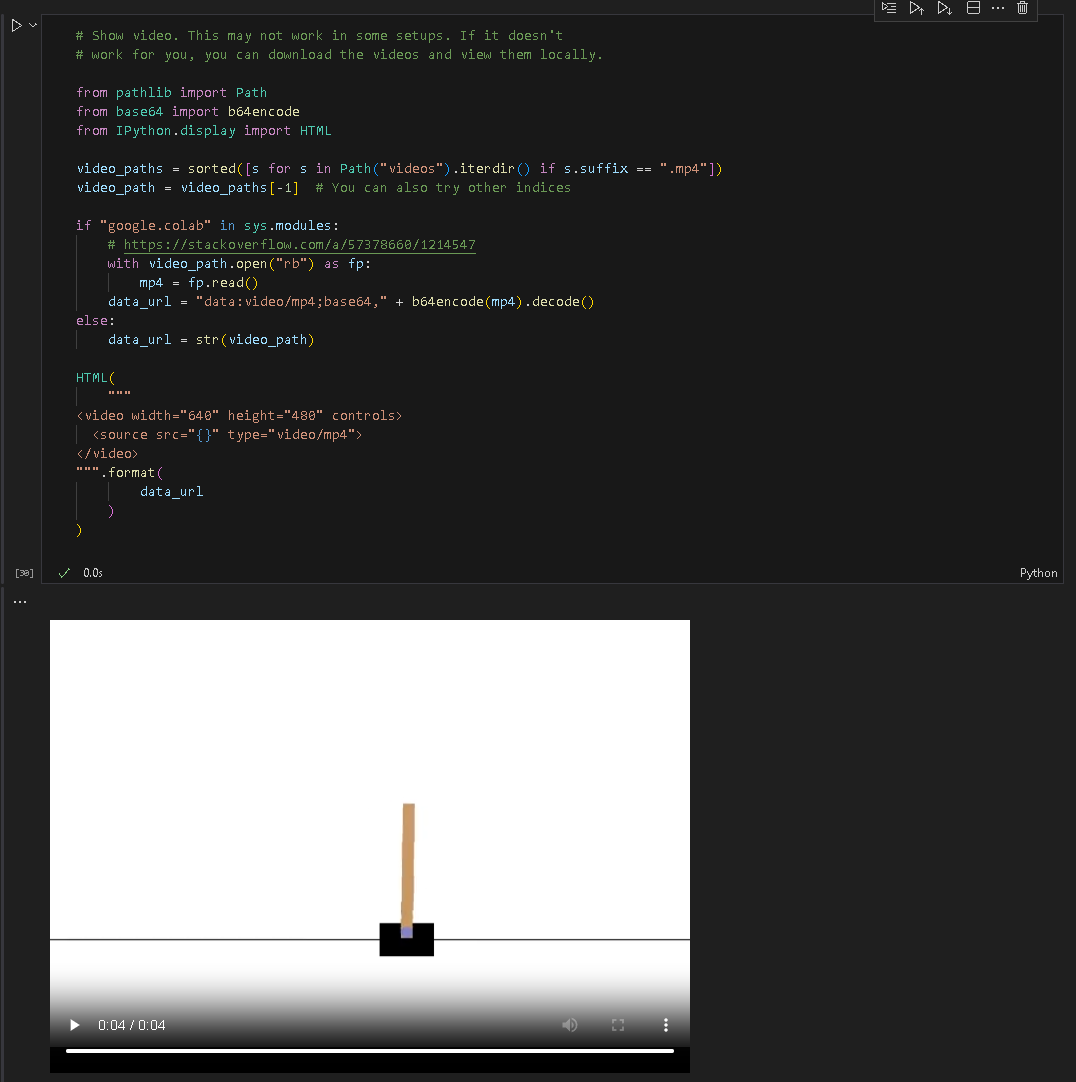Screen dimensions: 1076x1082
Task: Click the green success check mark
Action: pyautogui.click(x=64, y=573)
